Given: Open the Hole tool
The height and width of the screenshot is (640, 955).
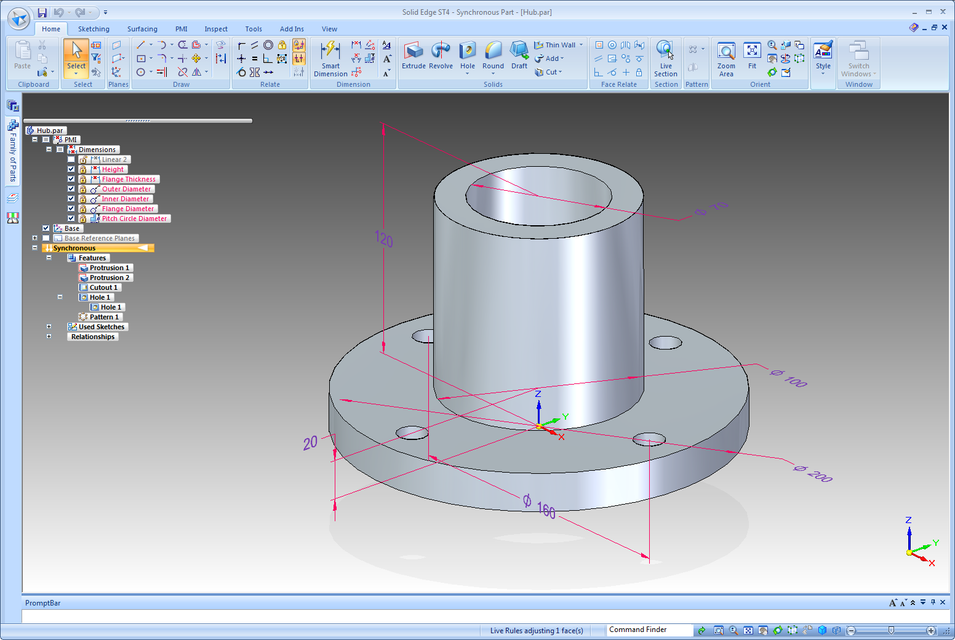Looking at the screenshot, I should [467, 57].
